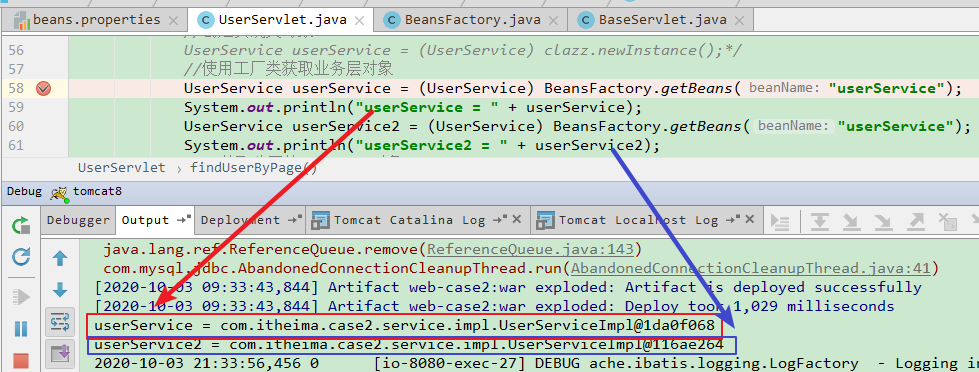The height and width of the screenshot is (372, 979).
Task: Click the down arrow in console gutter
Action: (x=60, y=290)
